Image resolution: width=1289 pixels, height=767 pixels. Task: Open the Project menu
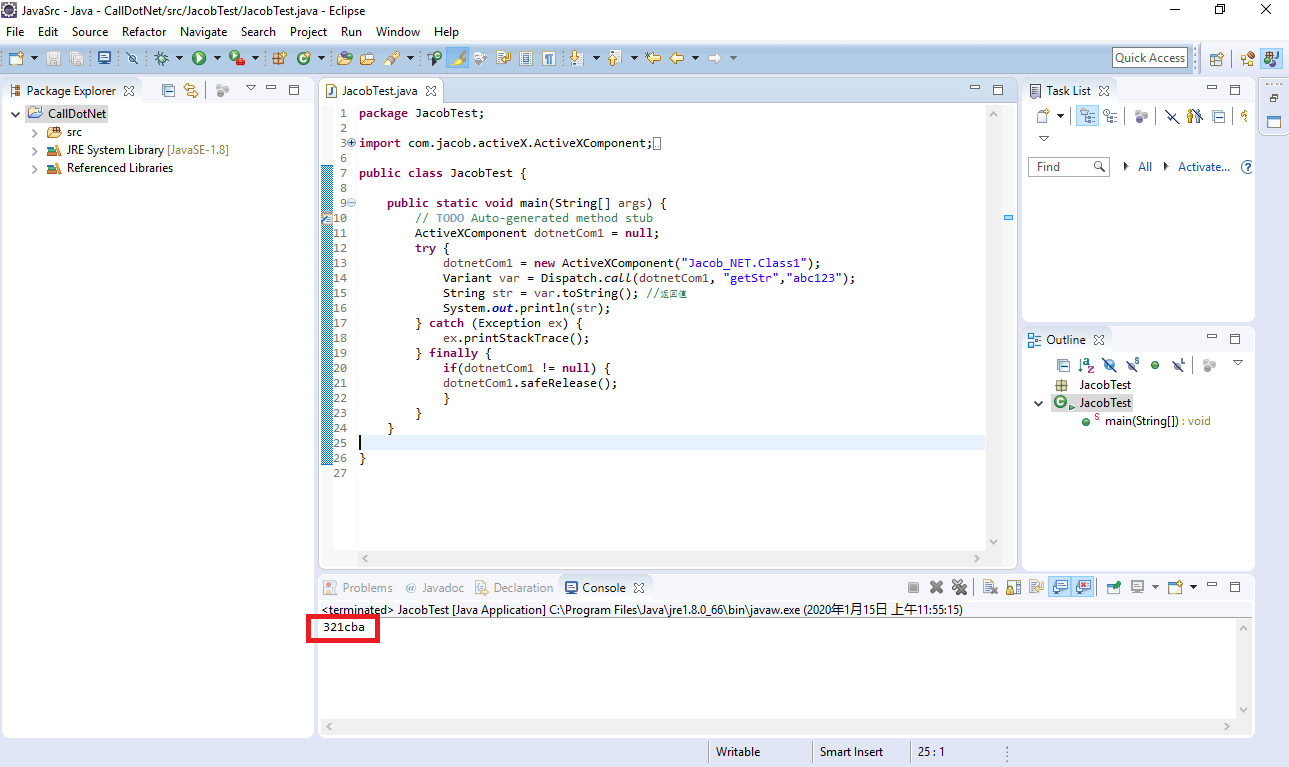[308, 32]
